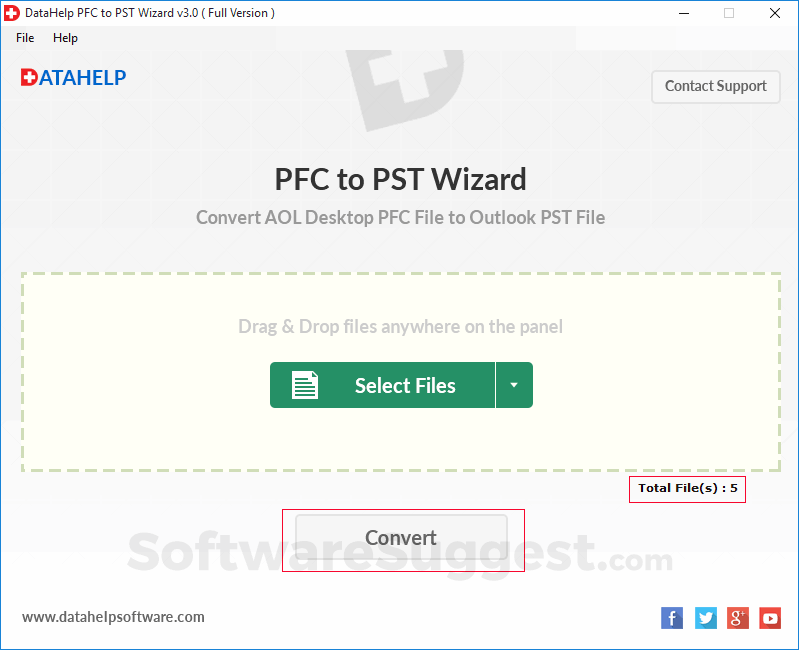Open the Twitter social icon
799x650 pixels.
click(x=706, y=618)
